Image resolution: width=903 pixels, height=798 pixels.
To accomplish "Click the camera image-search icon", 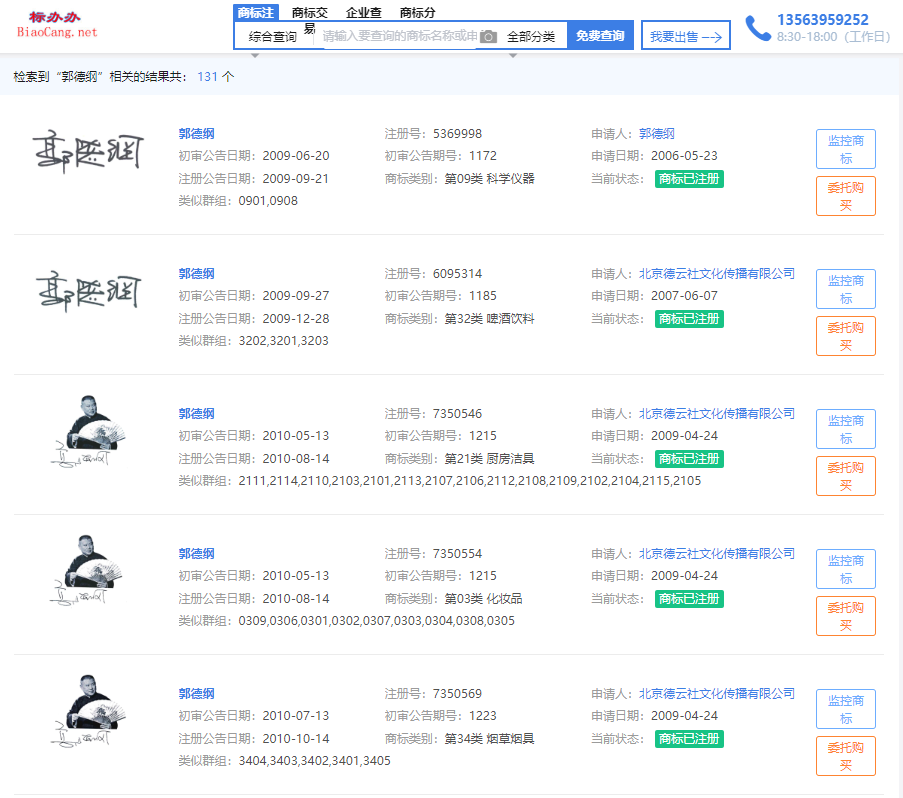I will [x=488, y=37].
